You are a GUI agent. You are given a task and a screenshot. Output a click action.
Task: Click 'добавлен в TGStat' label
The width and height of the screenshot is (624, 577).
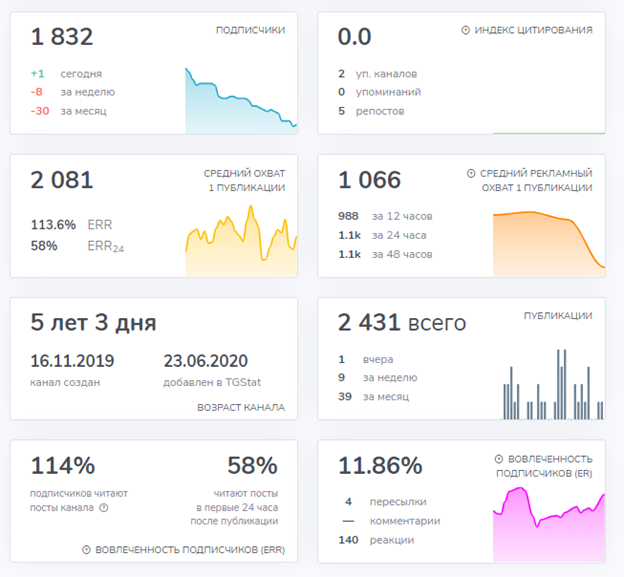click(212, 382)
